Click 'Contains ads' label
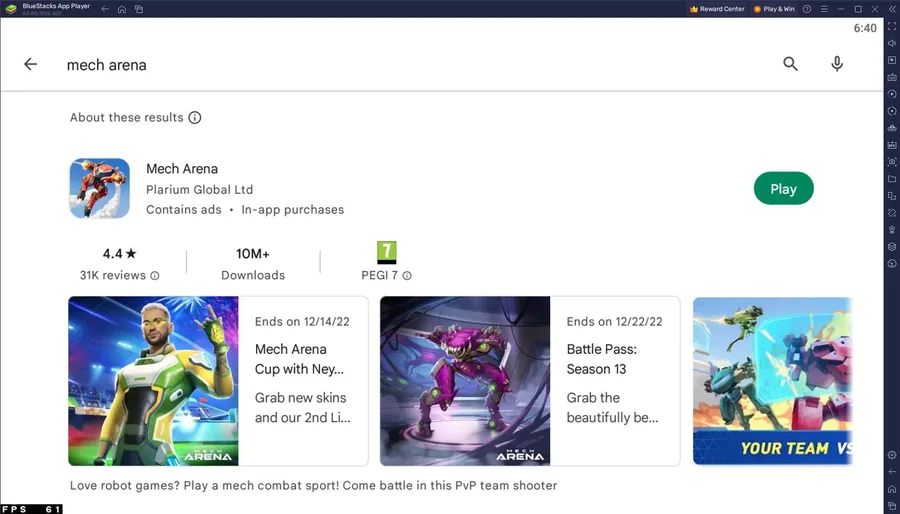This screenshot has width=900, height=514. (x=184, y=210)
